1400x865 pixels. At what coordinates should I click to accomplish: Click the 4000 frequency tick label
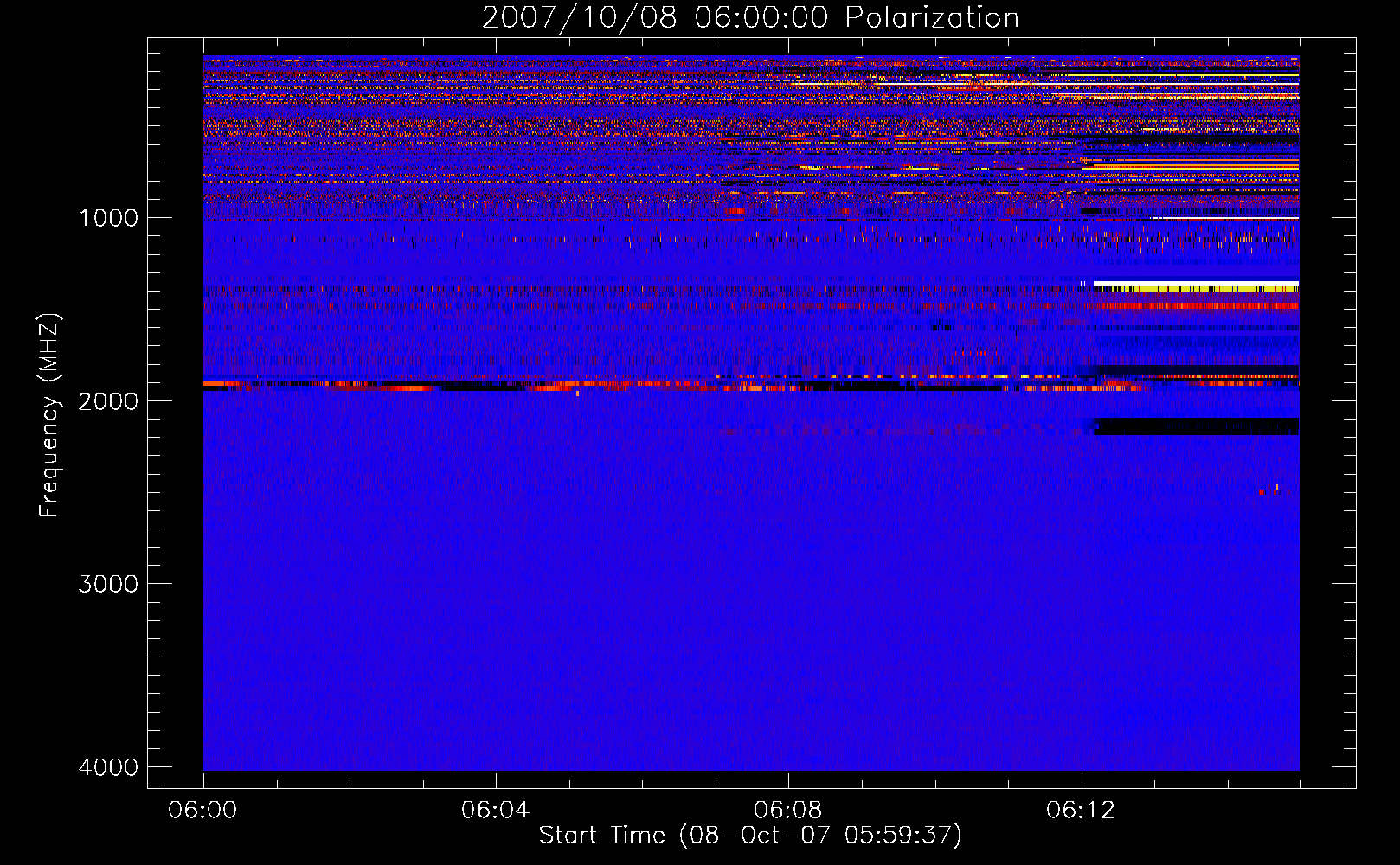coord(108,767)
